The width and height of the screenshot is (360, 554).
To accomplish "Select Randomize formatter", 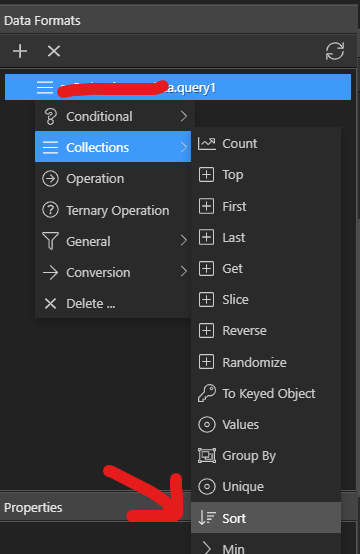I will [x=266, y=362].
